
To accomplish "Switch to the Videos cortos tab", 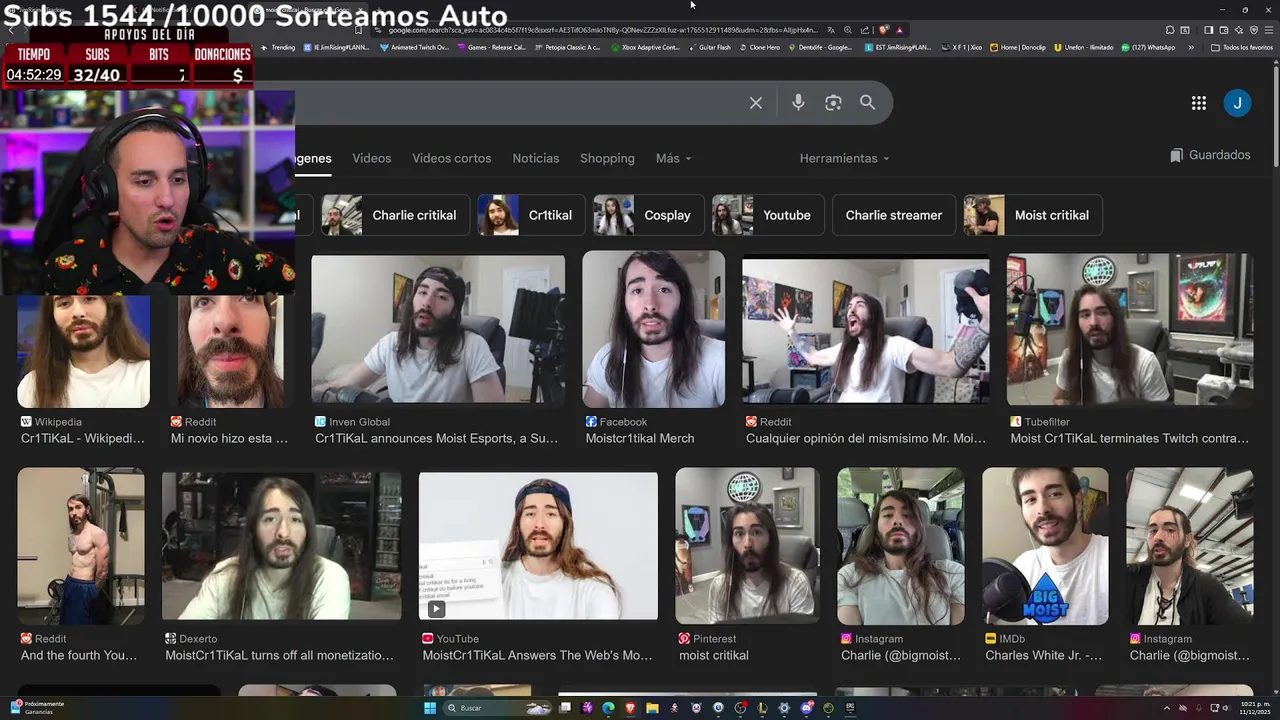I will pos(452,158).
